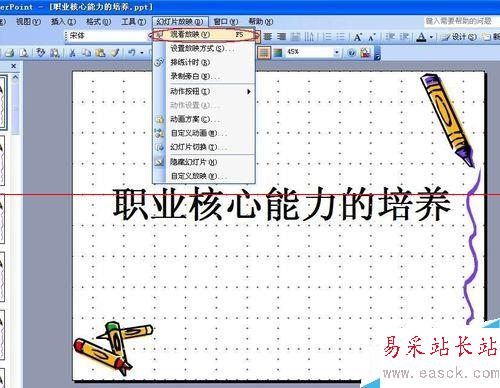Image resolution: width=500 pixels, height=388 pixels.
Task: Click the numbered list icon
Action: tap(327, 36)
